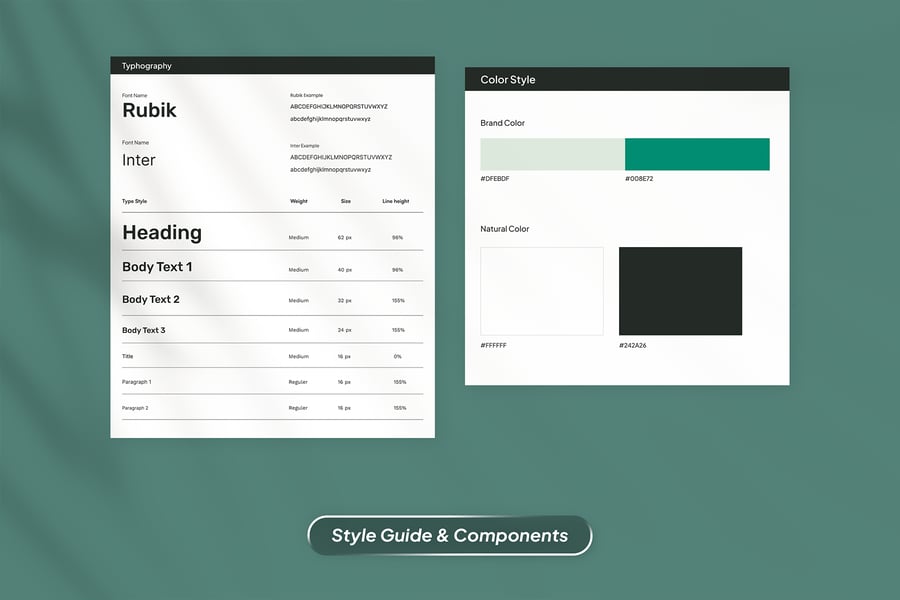Click the Body Text 3 style row
This screenshot has height=600, width=900.
pos(144,330)
